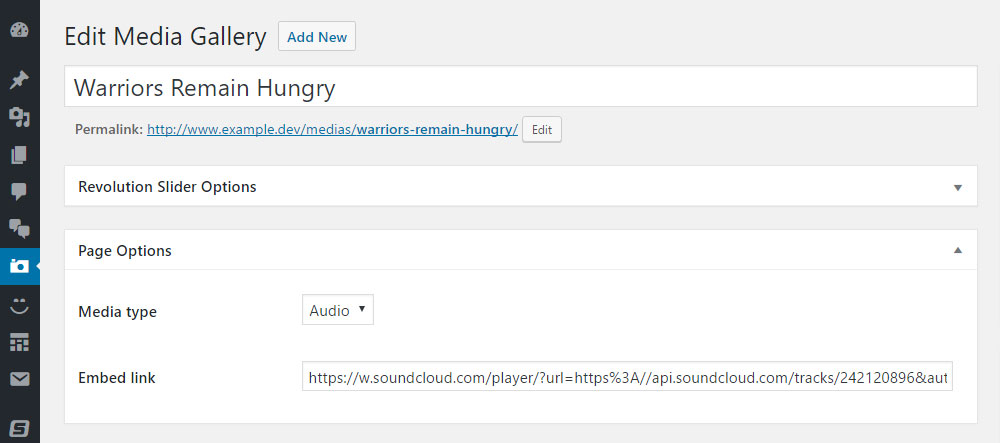
Task: Open the warriors-remain-hungry permalink URL
Action: 332,130
